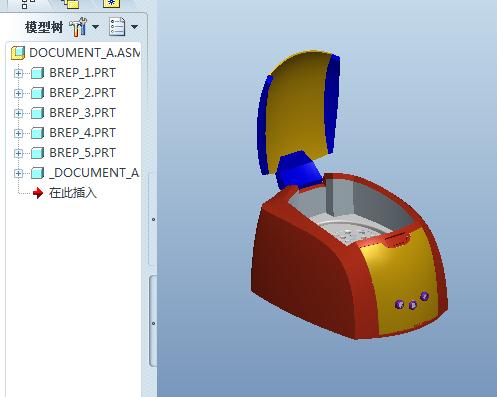
Task: Open the settings dropdown arrow beside hammer icon
Action: point(96,27)
